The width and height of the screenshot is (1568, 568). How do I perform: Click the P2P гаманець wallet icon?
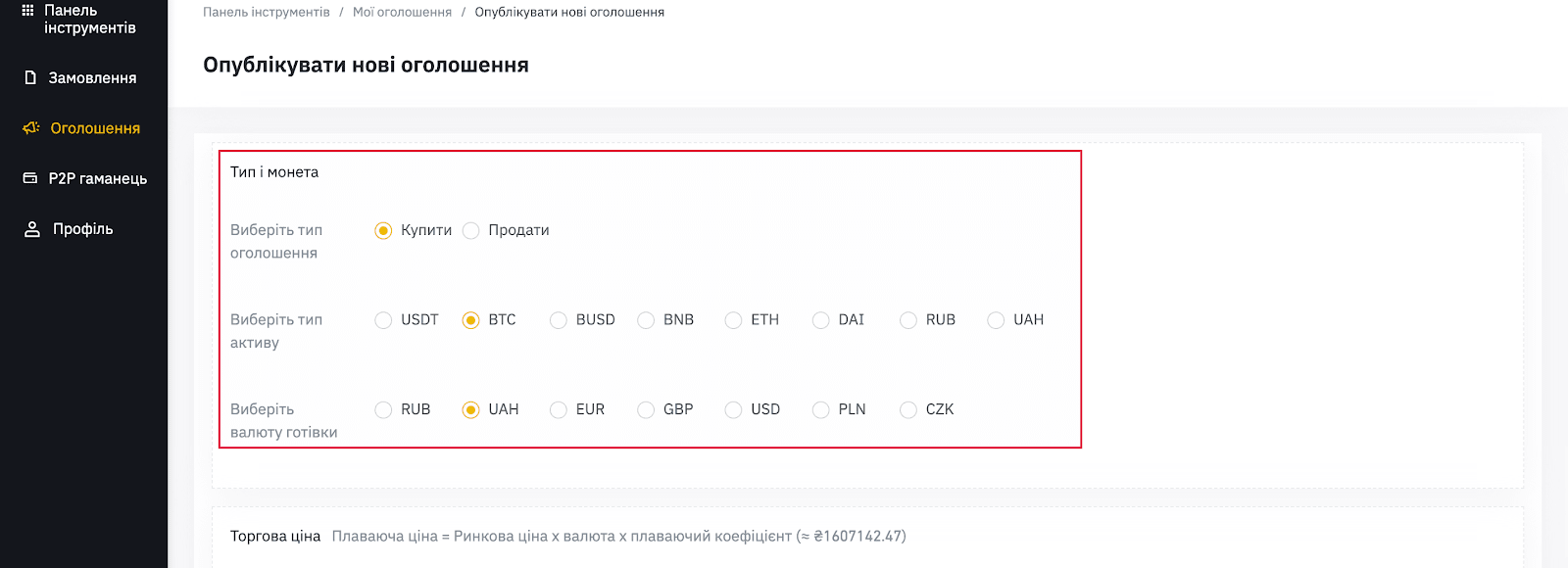click(x=30, y=178)
